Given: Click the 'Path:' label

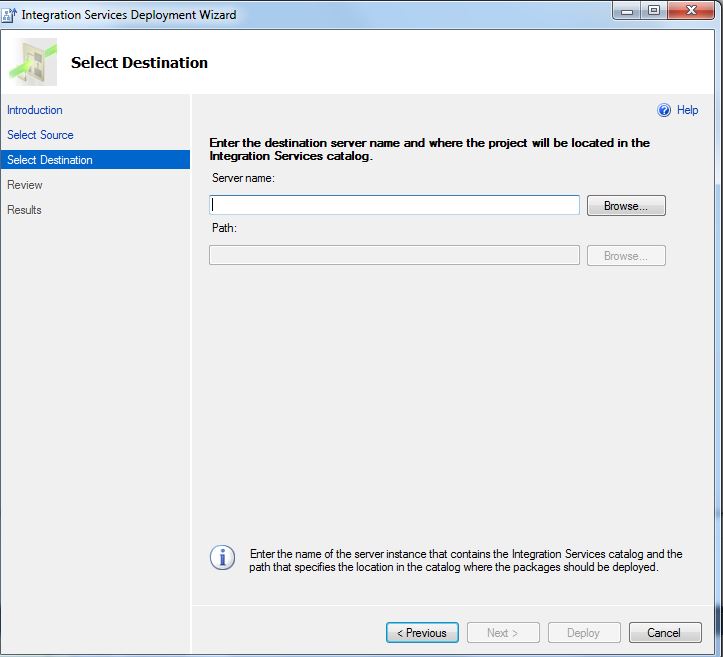Looking at the screenshot, I should (x=224, y=228).
